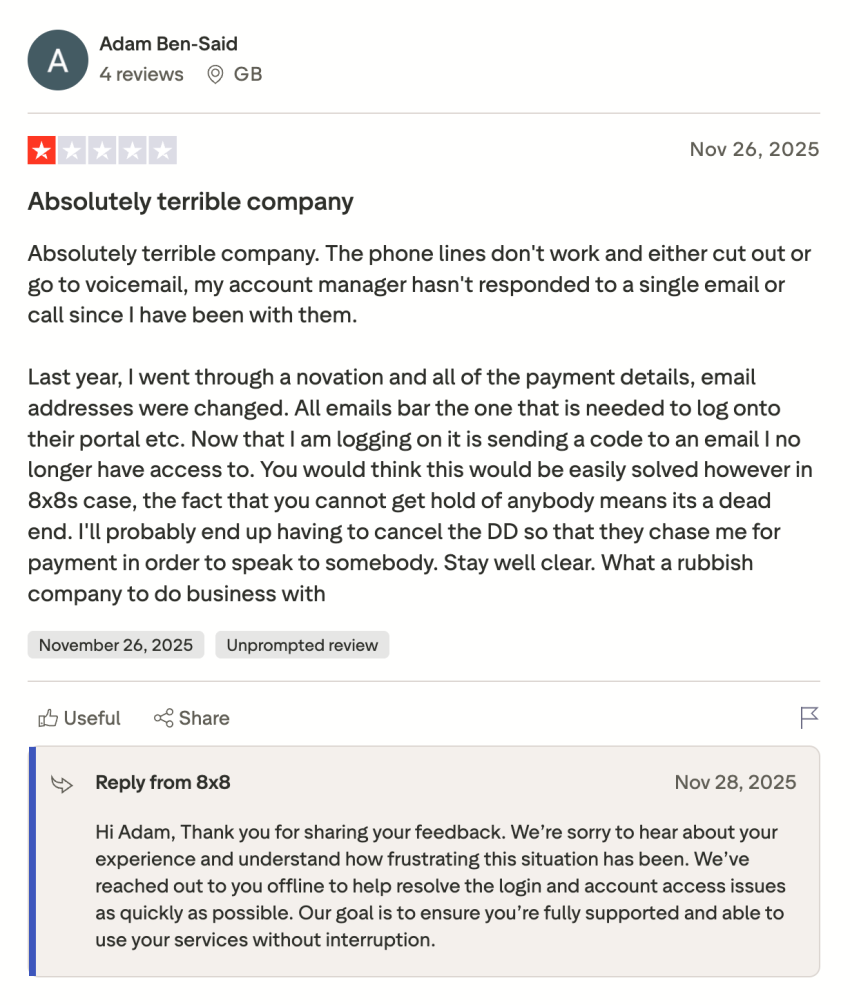Click the reply arrow icon in 8x8's response
This screenshot has width=850, height=1005.
(61, 784)
